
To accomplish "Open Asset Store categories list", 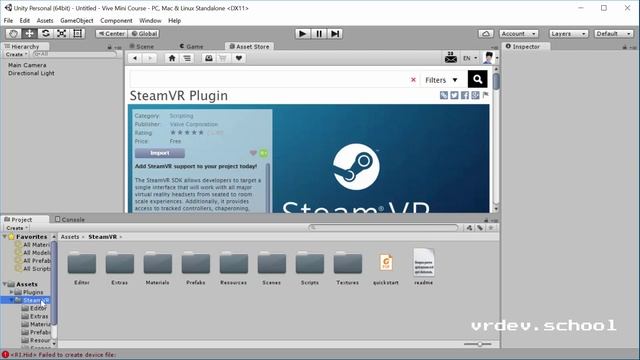I will [187, 58].
